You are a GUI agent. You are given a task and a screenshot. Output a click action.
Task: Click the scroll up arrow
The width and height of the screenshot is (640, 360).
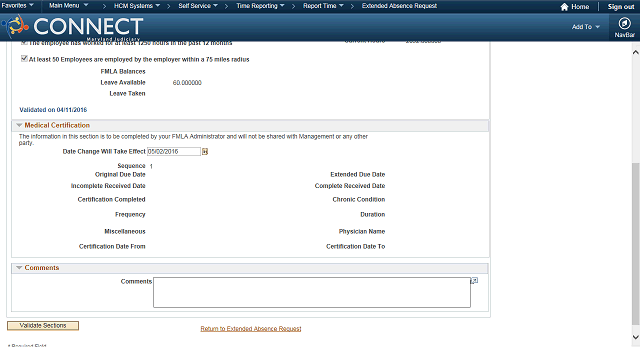click(x=636, y=52)
